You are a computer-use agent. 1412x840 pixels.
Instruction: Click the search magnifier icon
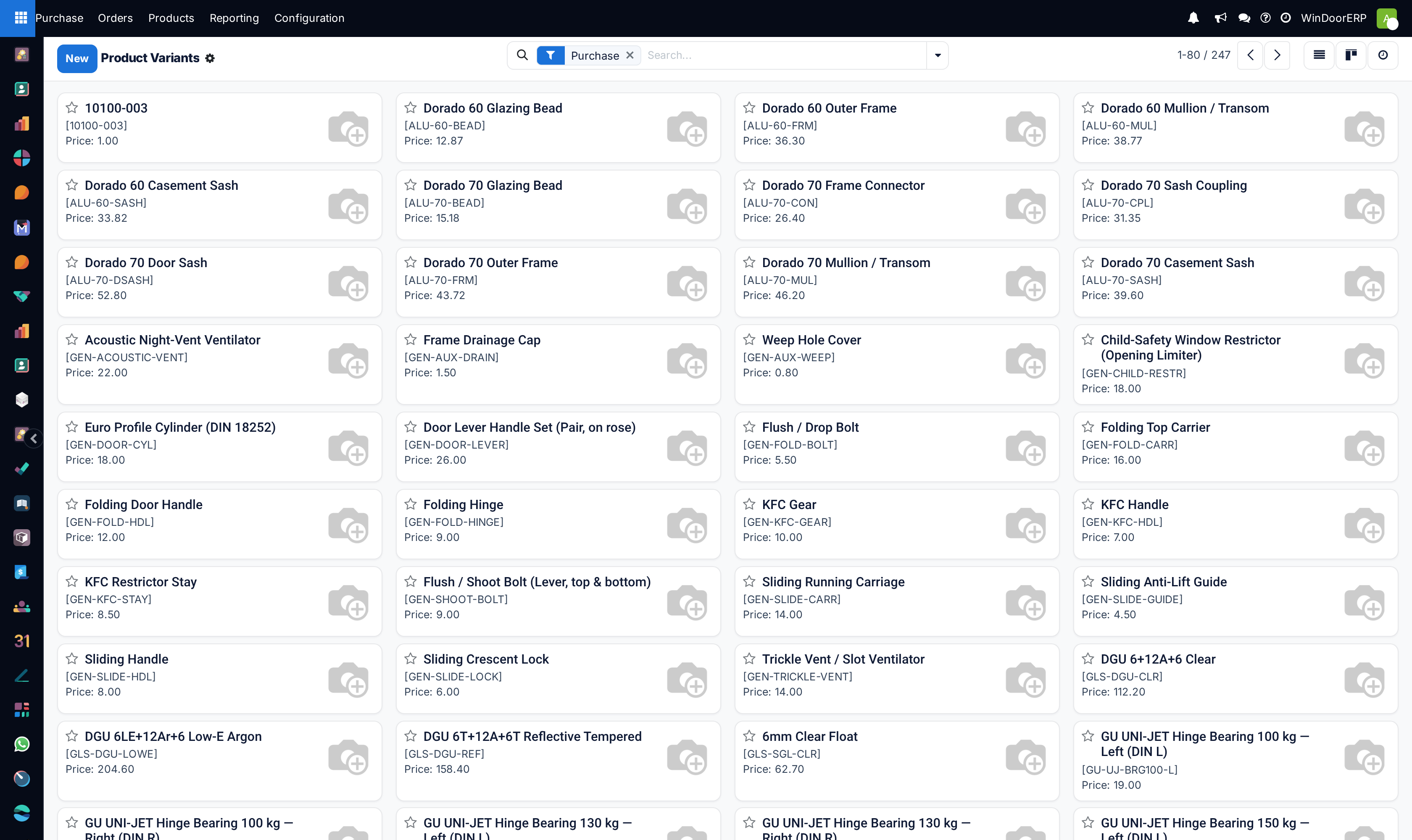point(522,55)
